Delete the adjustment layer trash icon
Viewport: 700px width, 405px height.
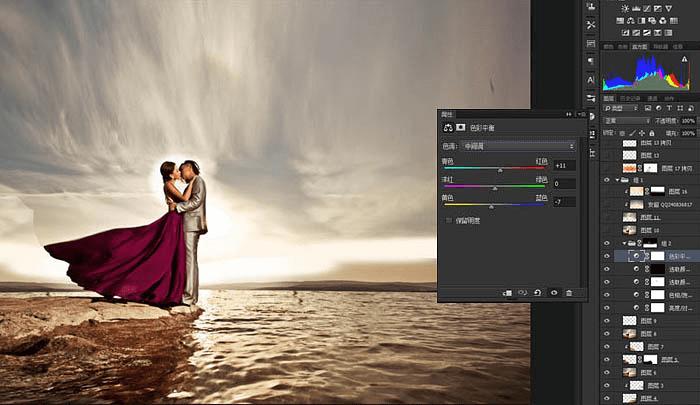(569, 293)
